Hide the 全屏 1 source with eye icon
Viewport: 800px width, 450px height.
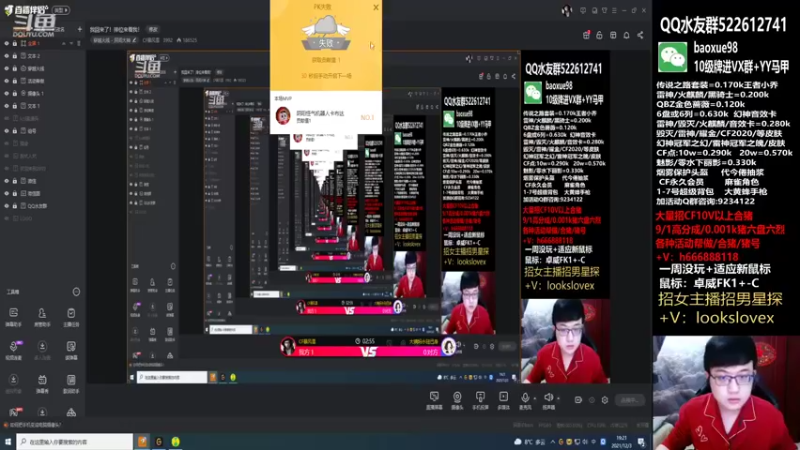[x=7, y=43]
